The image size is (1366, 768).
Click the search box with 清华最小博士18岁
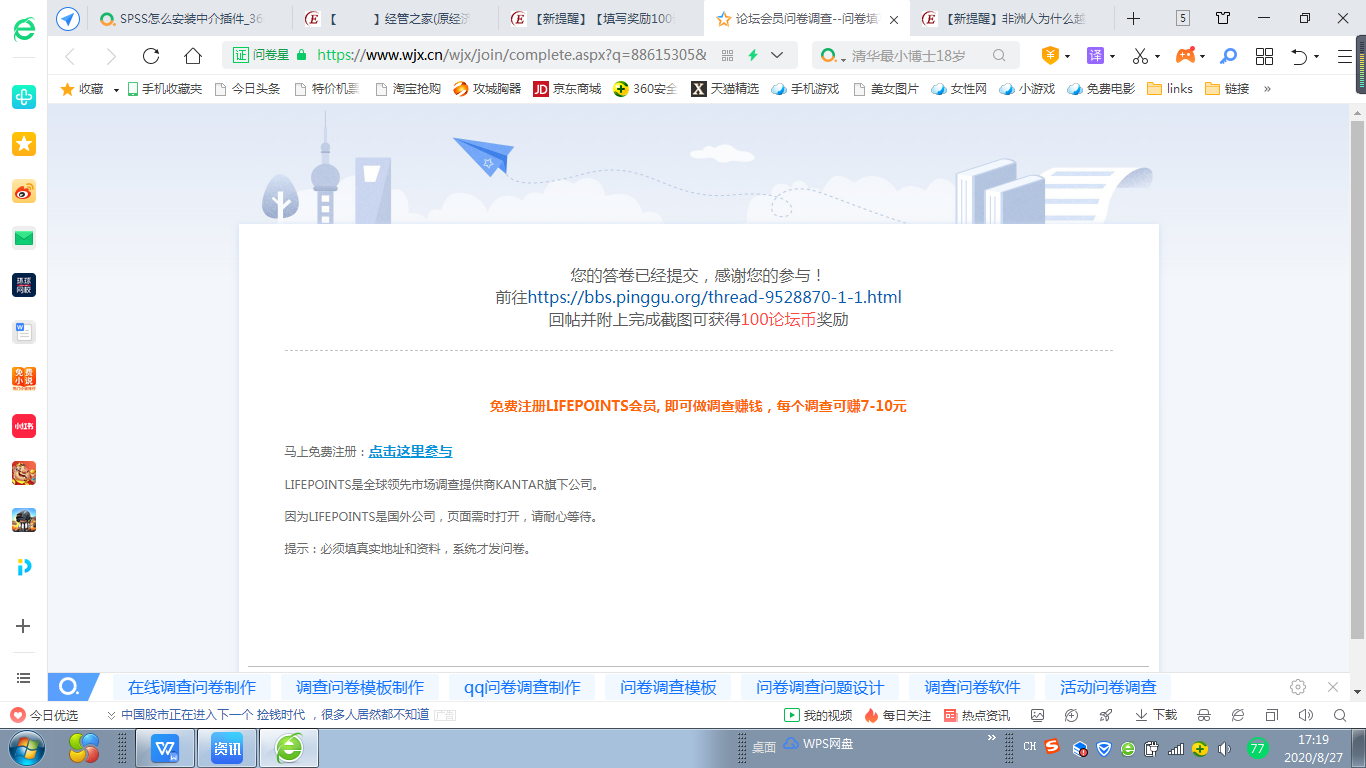[x=915, y=56]
